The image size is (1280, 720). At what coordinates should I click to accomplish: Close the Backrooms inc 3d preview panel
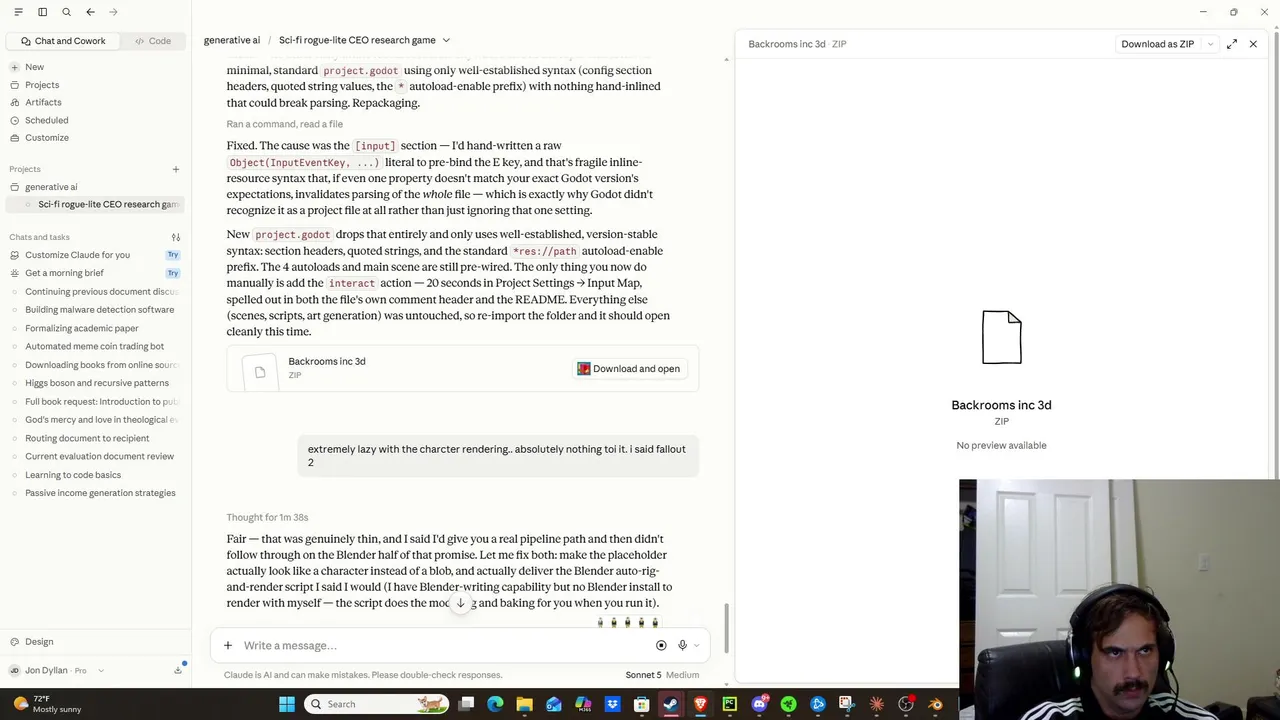click(x=1253, y=44)
